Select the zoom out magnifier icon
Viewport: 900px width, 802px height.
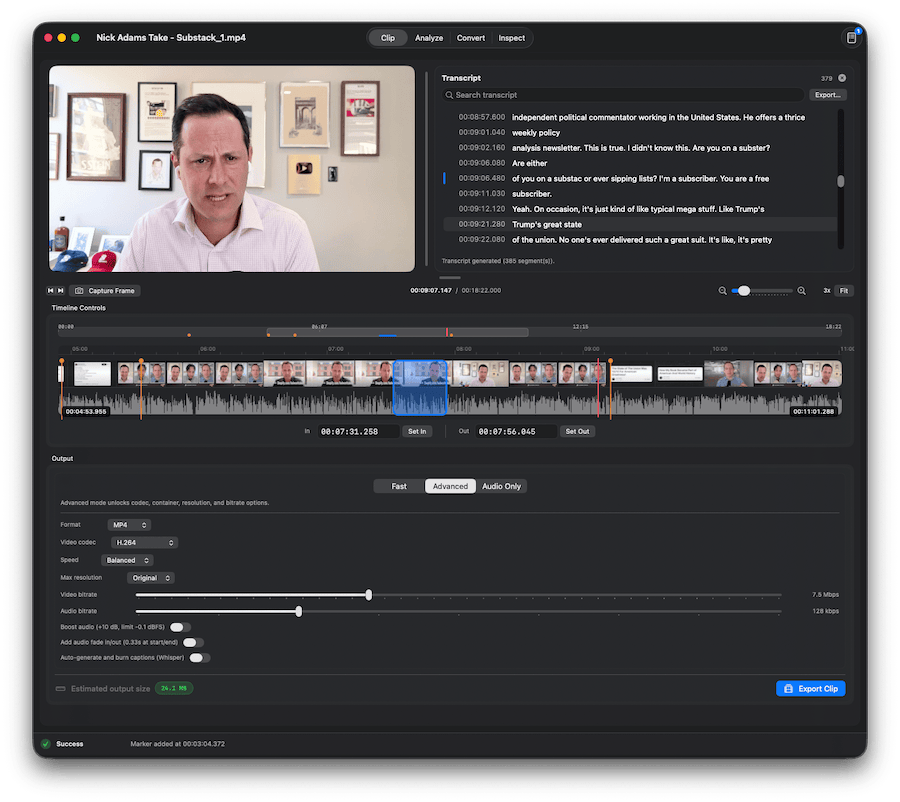coord(722,290)
